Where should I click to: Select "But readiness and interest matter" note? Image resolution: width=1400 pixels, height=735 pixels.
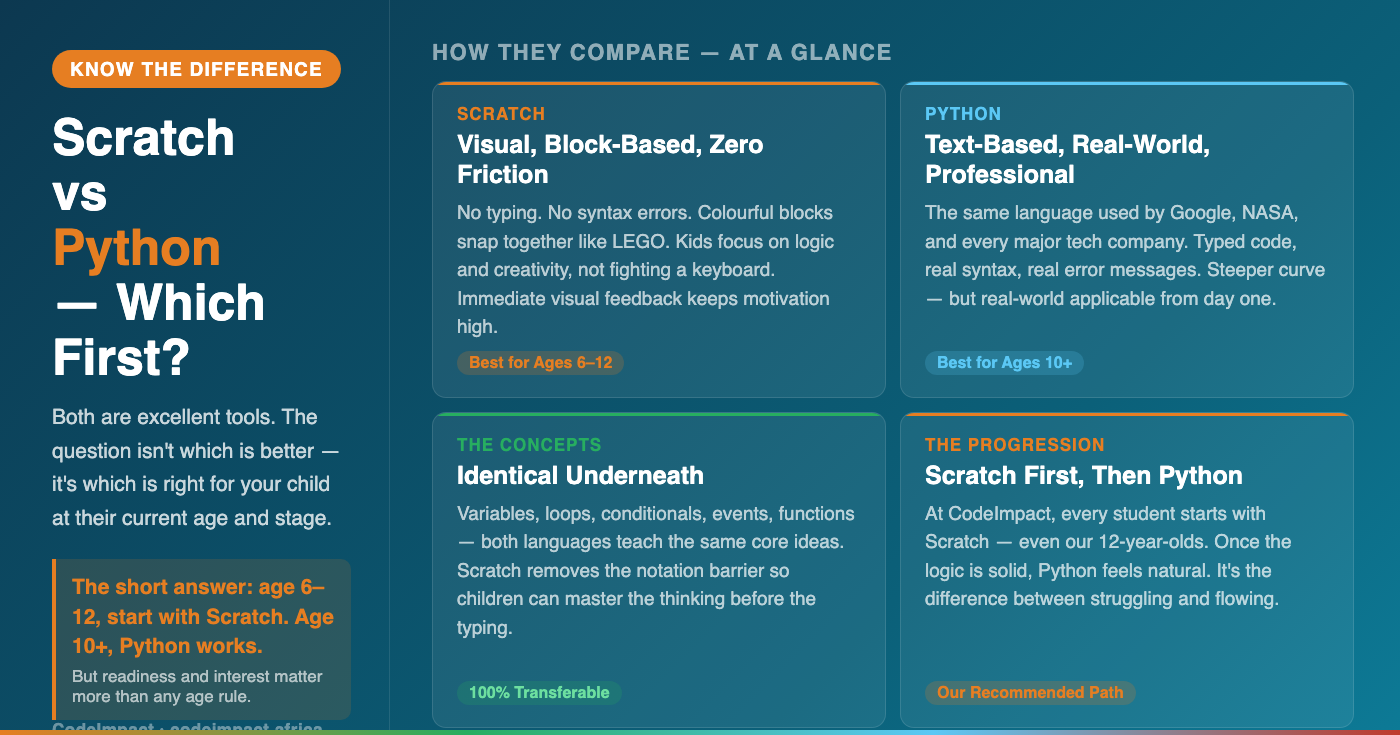tap(197, 686)
